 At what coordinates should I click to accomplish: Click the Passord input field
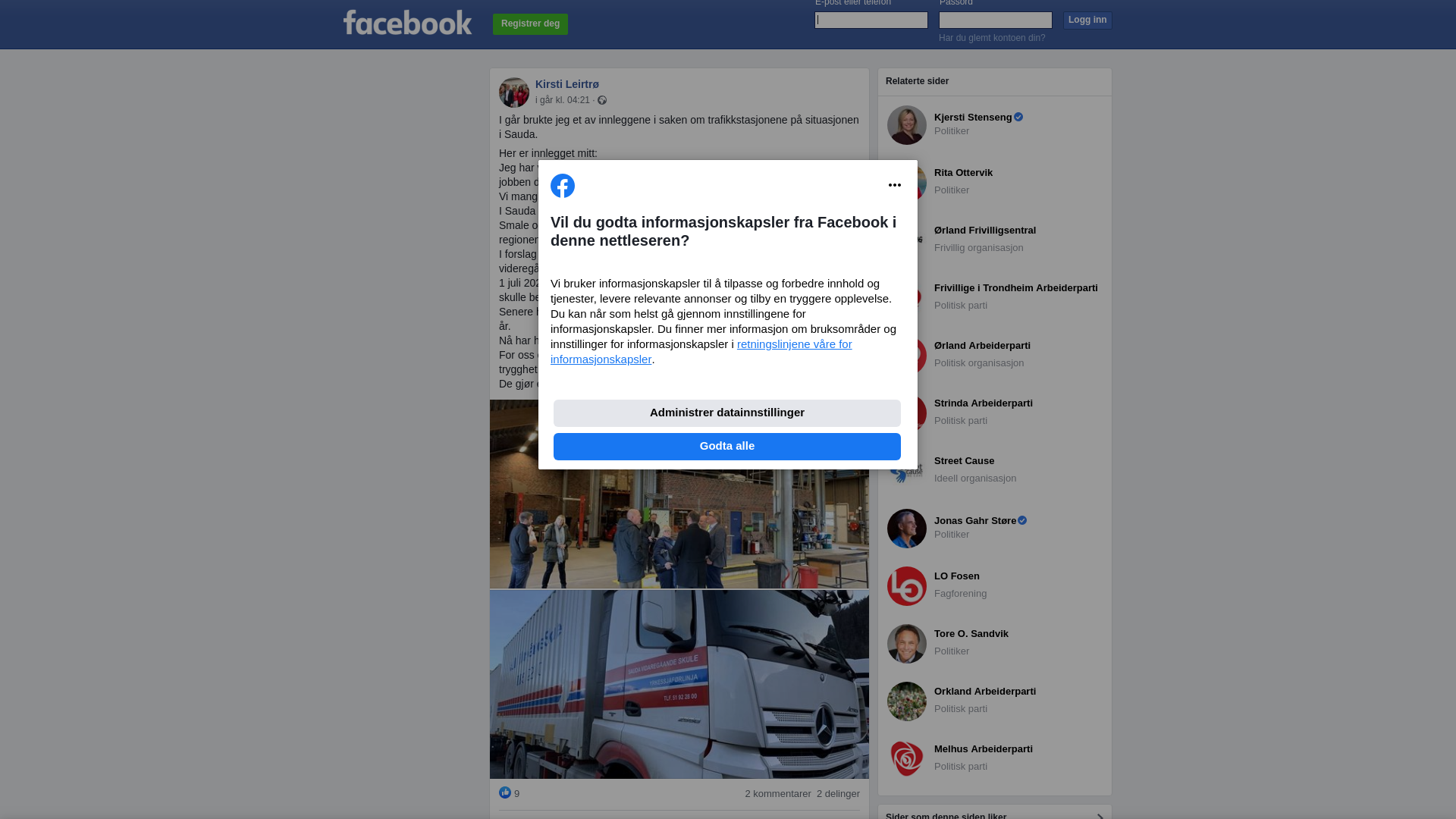[996, 20]
